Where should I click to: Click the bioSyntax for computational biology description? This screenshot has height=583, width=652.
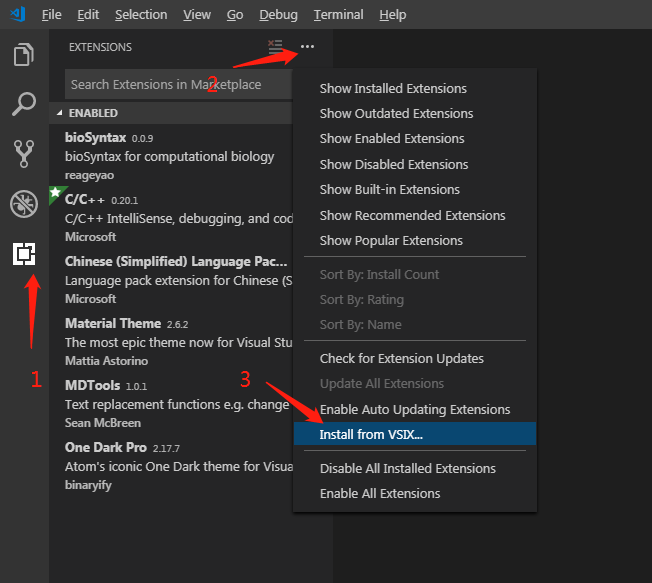tap(170, 157)
